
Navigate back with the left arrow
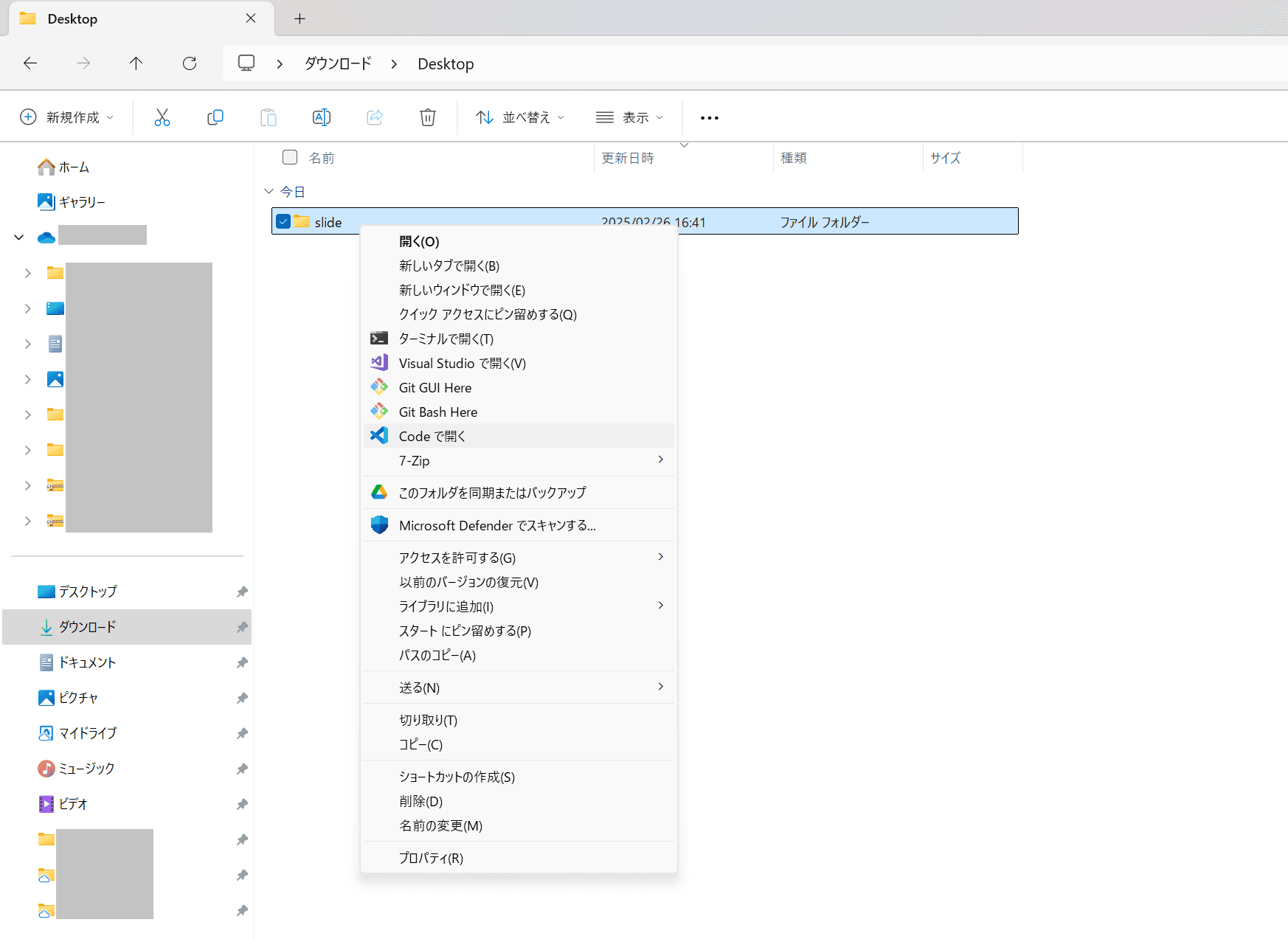point(30,63)
